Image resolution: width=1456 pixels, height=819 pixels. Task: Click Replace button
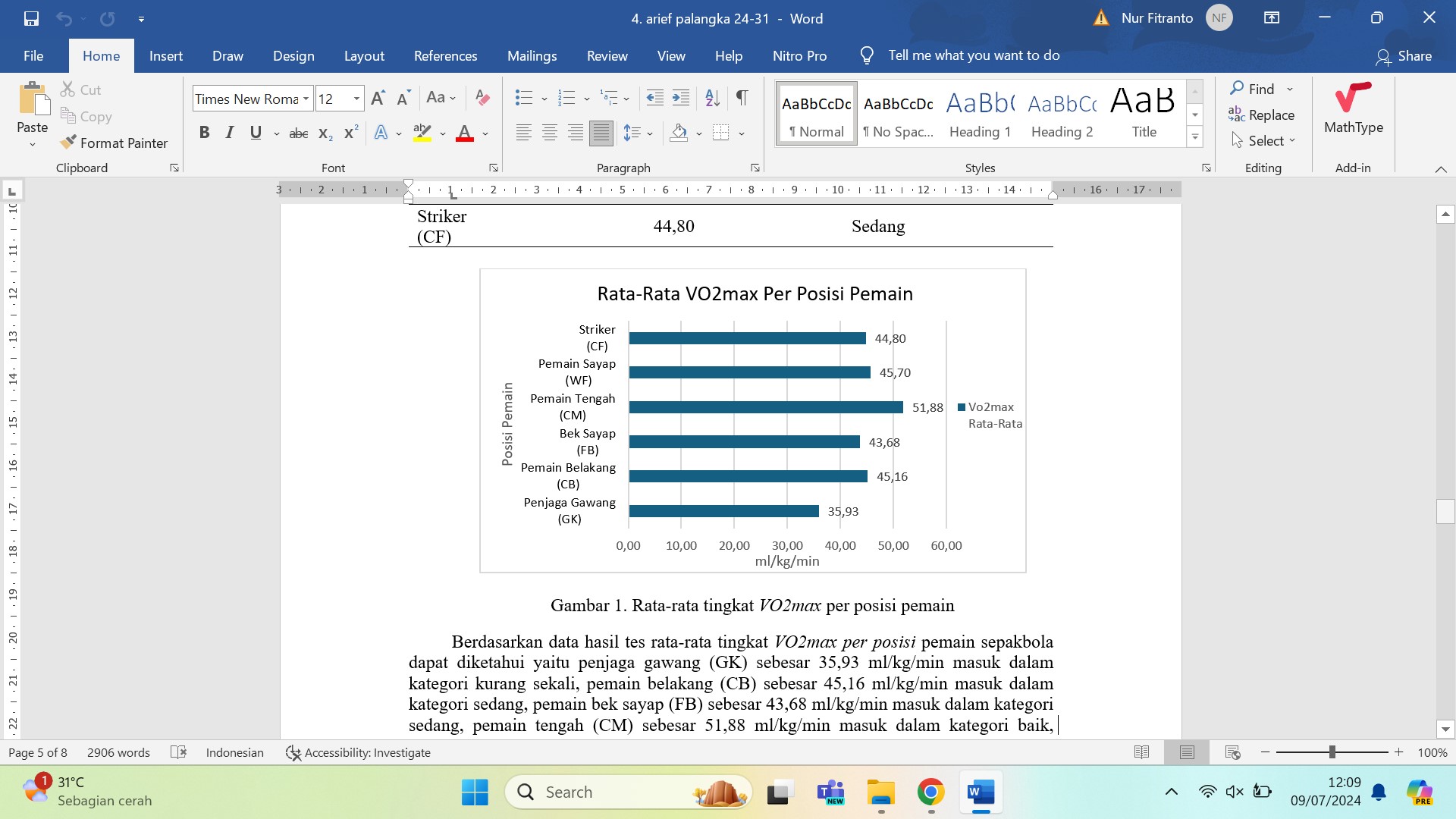click(x=1262, y=115)
